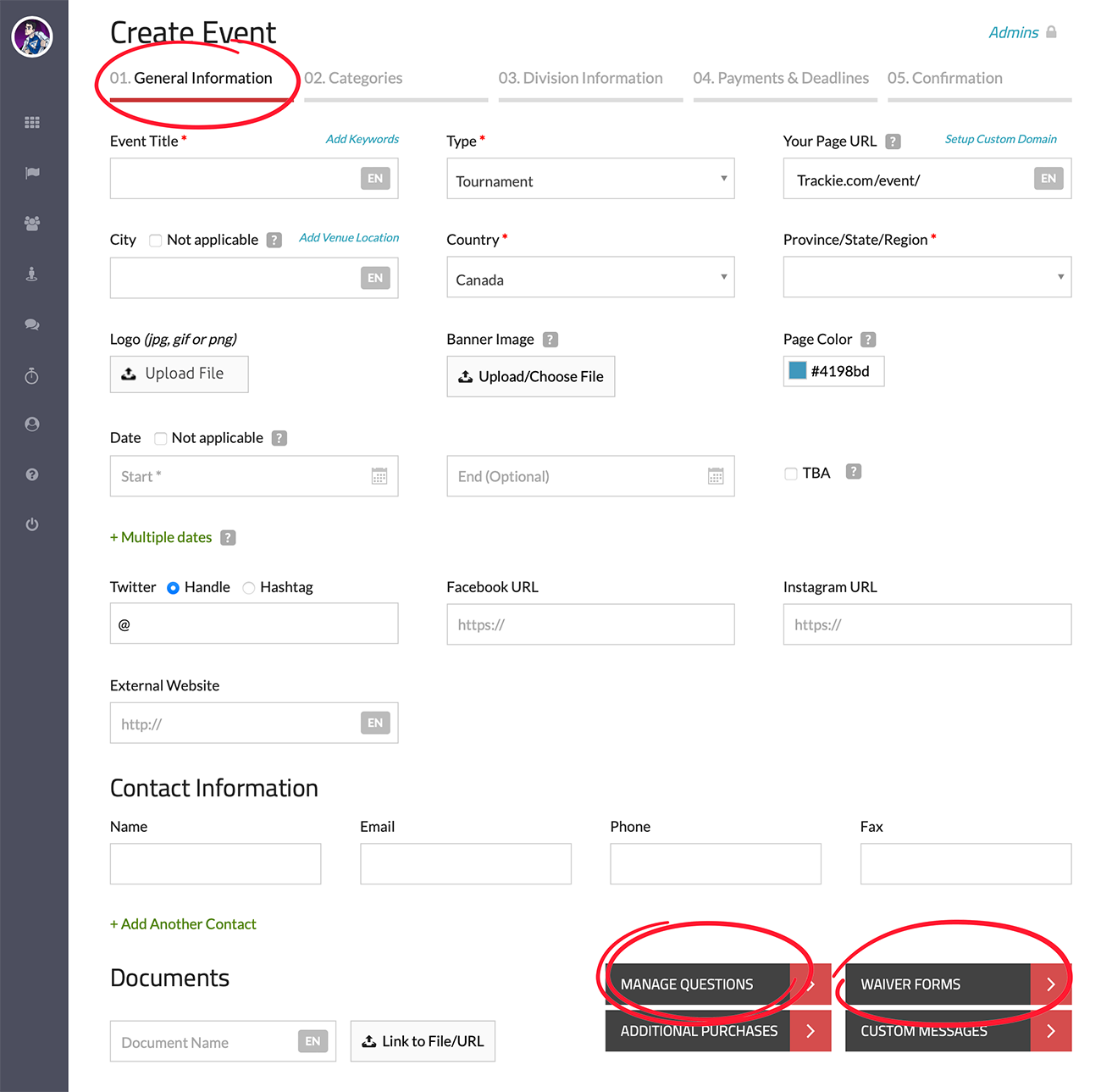Screen dimensions: 1101x1092
Task: Click into the Event Title input field
Action: [x=235, y=180]
